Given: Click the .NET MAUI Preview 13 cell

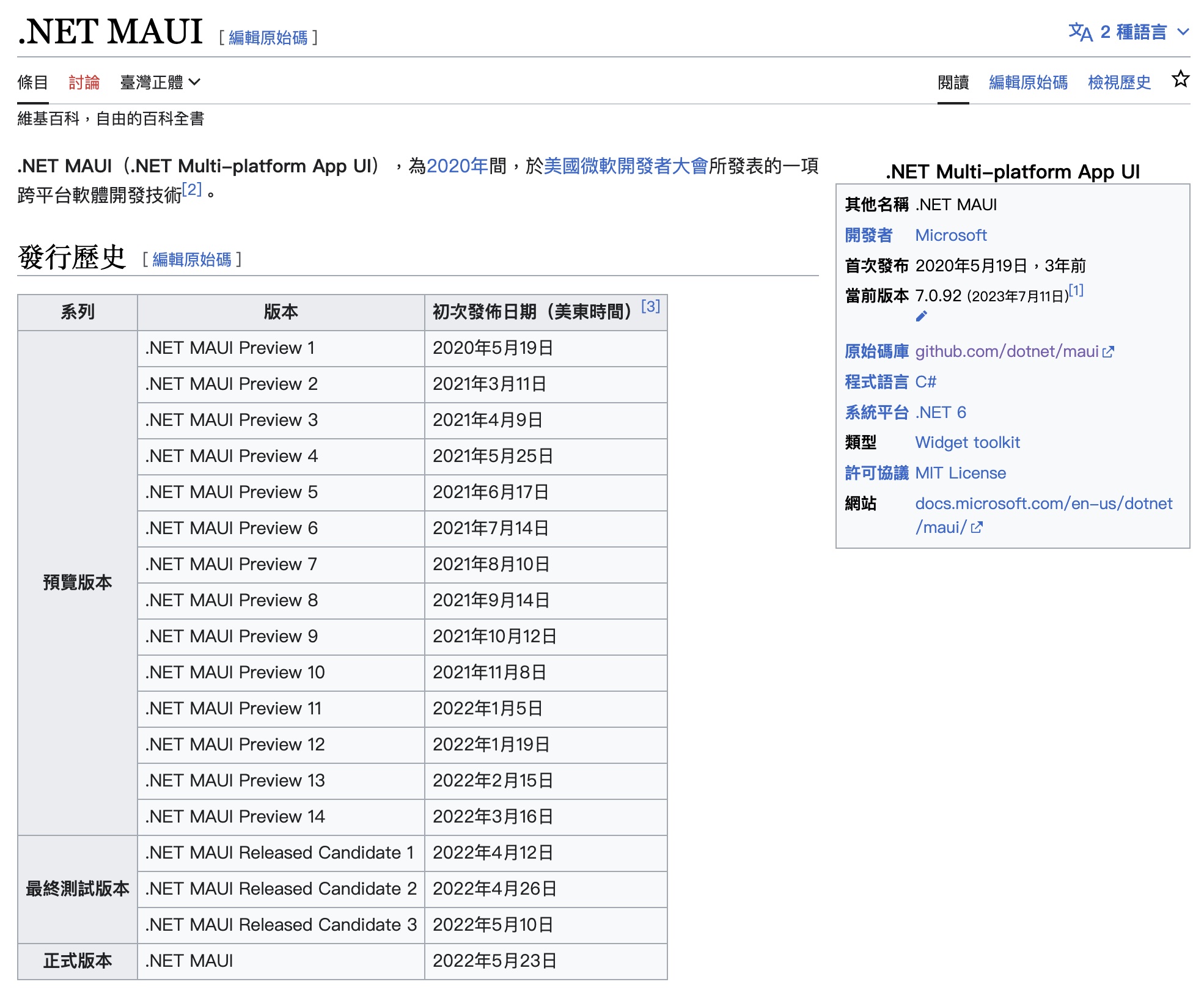Looking at the screenshot, I should (281, 781).
